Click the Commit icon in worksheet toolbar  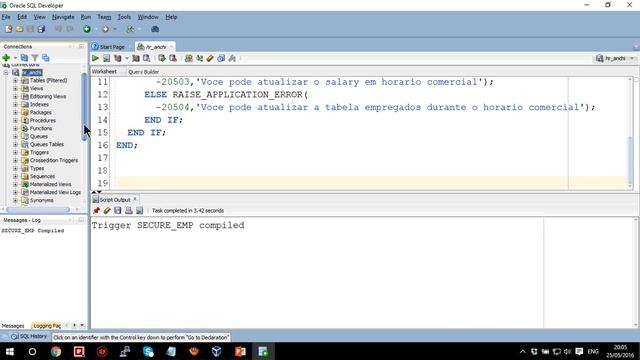(x=162, y=58)
